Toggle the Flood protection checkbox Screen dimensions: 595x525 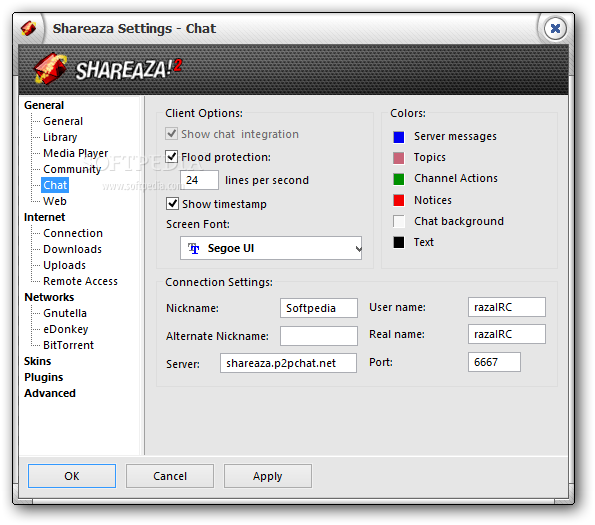point(172,156)
